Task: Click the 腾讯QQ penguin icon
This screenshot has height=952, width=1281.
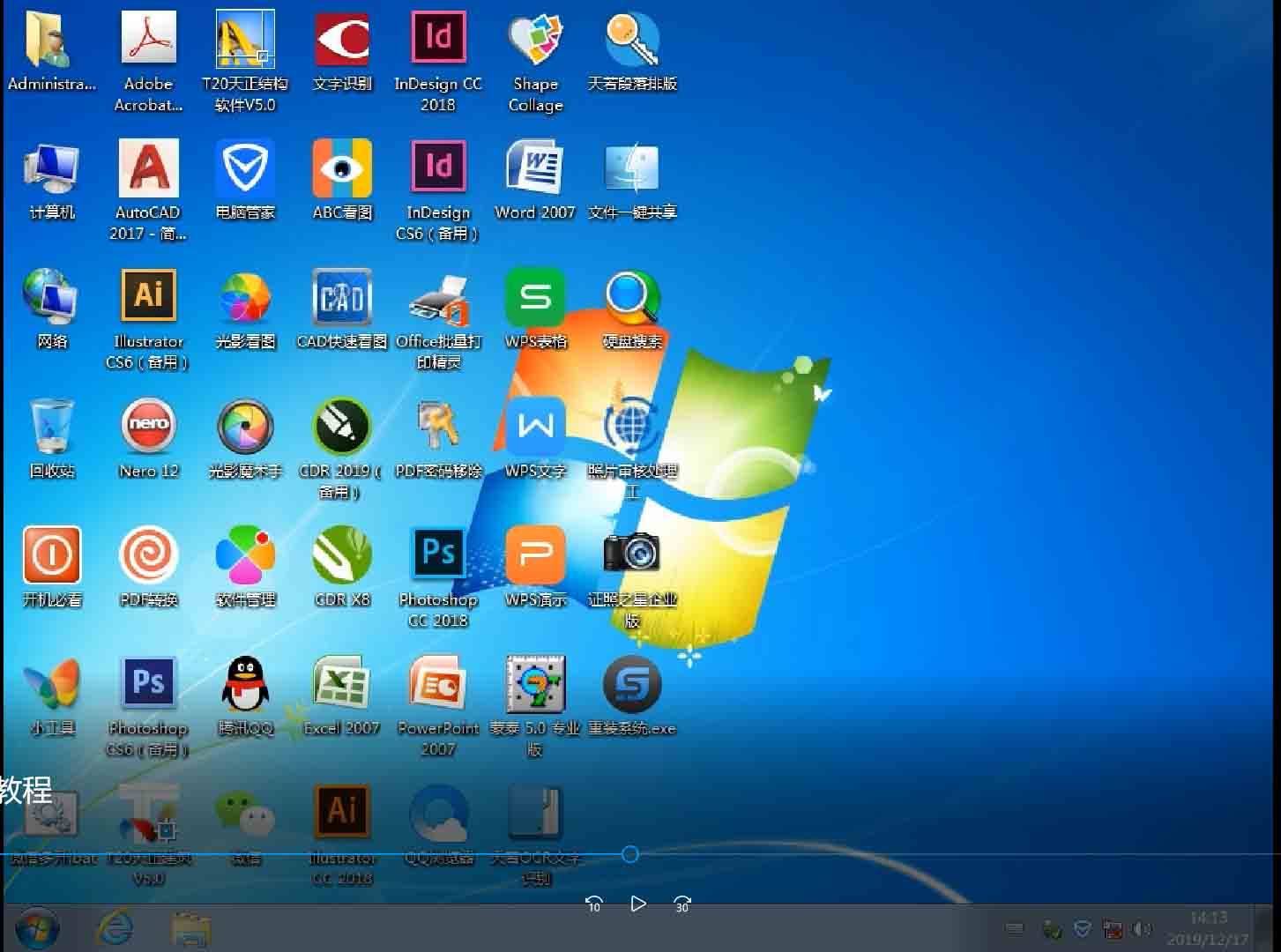Action: pos(245,684)
